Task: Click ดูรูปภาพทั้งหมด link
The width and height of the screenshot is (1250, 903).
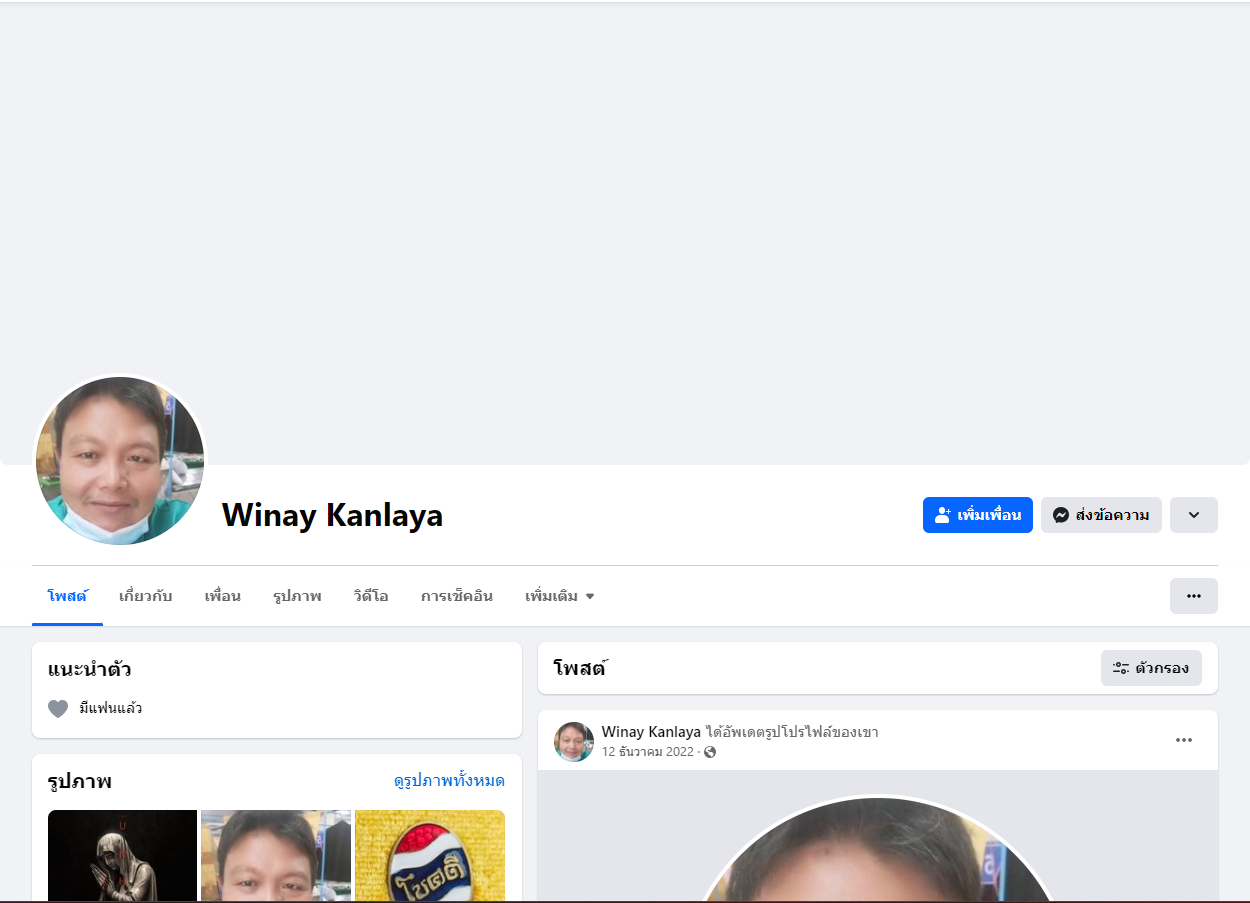Action: click(449, 781)
